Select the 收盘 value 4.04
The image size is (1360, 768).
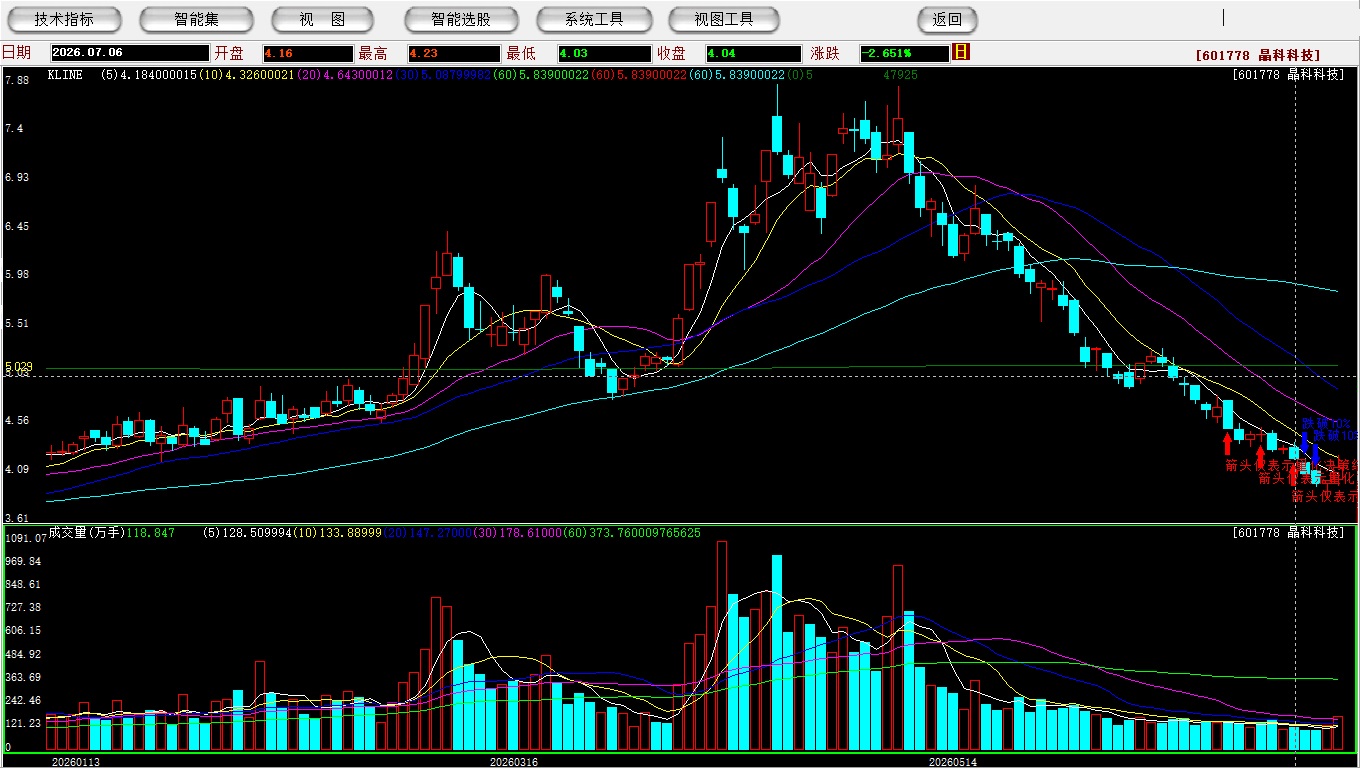point(753,53)
